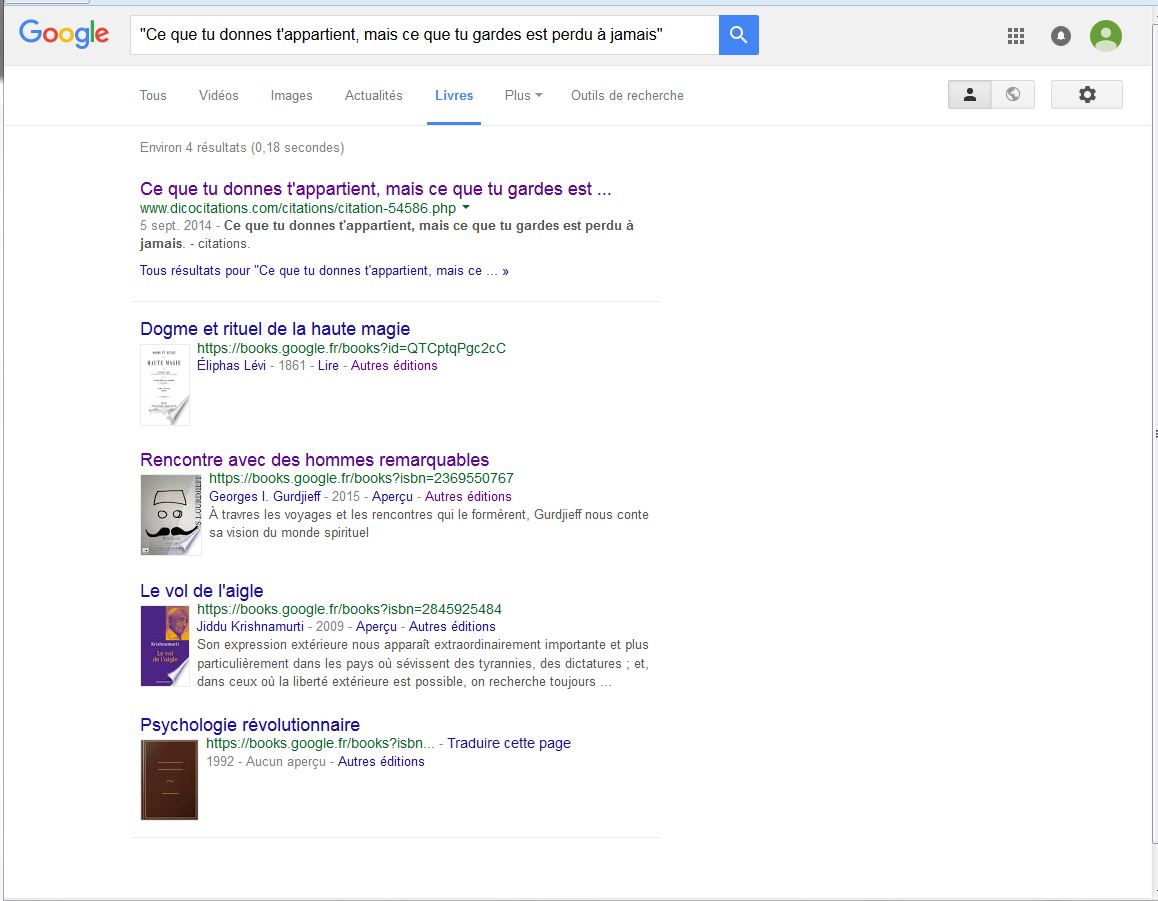This screenshot has height=901, width=1158.
Task: Open the notifications bell
Action: [x=1061, y=35]
